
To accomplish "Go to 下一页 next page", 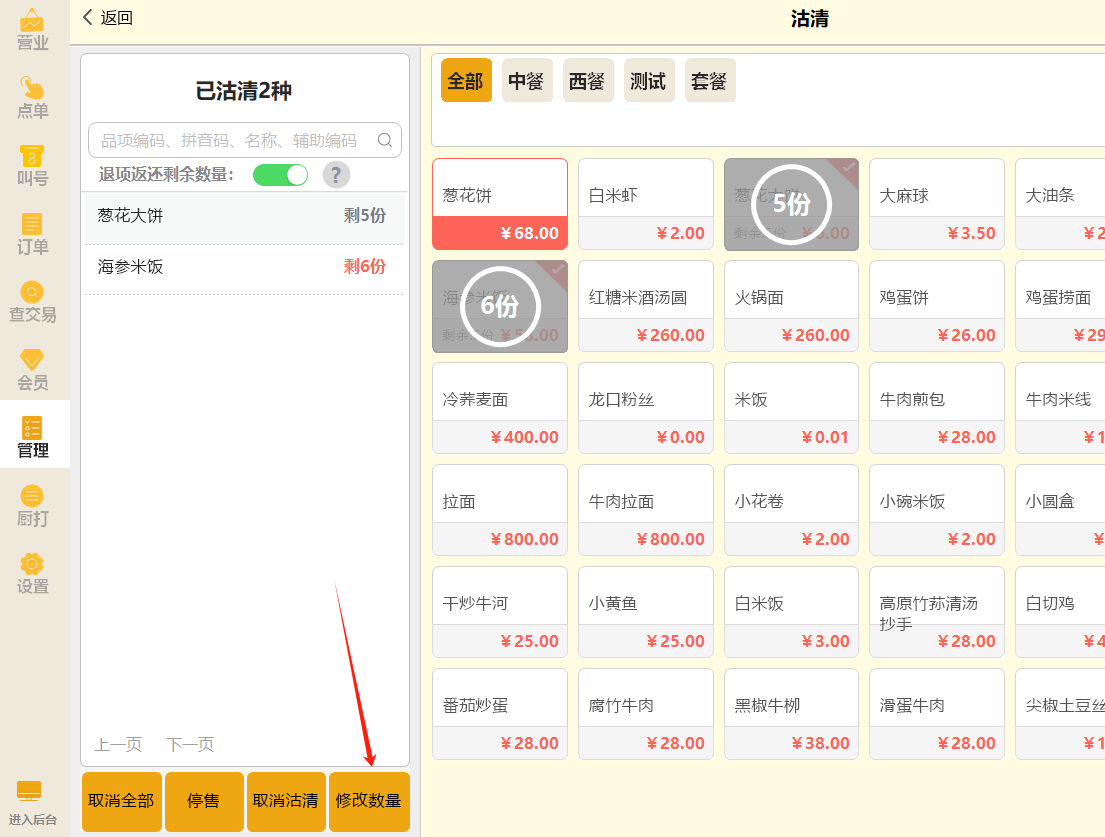I will (x=190, y=745).
